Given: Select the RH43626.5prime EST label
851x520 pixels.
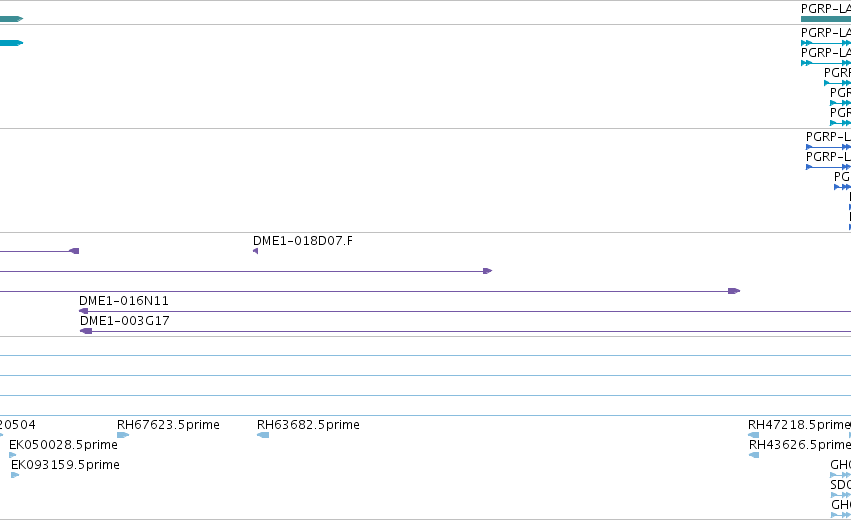Looking at the screenshot, I should click(x=799, y=445).
